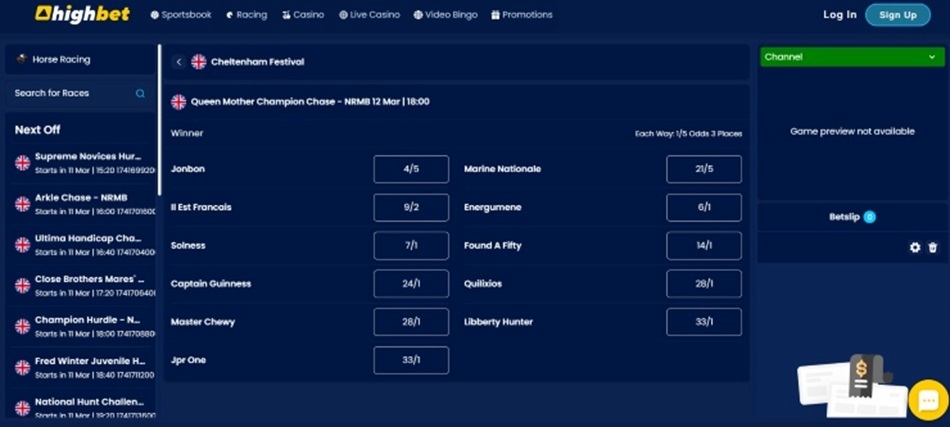Select Marine Nationale odds 21/5
The image size is (950, 427).
pos(704,169)
